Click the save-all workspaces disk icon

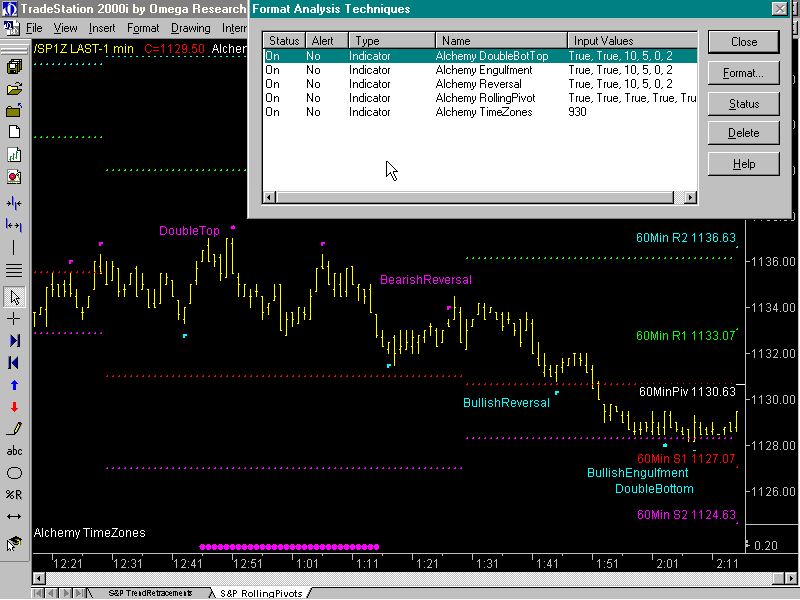14,67
